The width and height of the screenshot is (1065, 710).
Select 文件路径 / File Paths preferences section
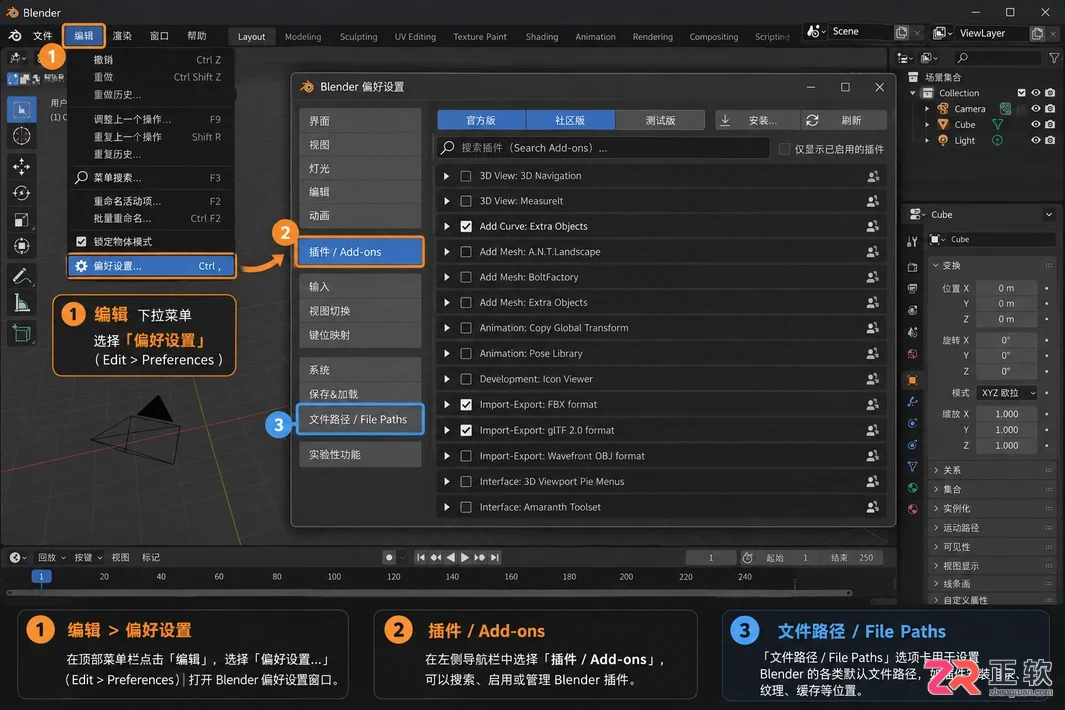[x=359, y=419]
